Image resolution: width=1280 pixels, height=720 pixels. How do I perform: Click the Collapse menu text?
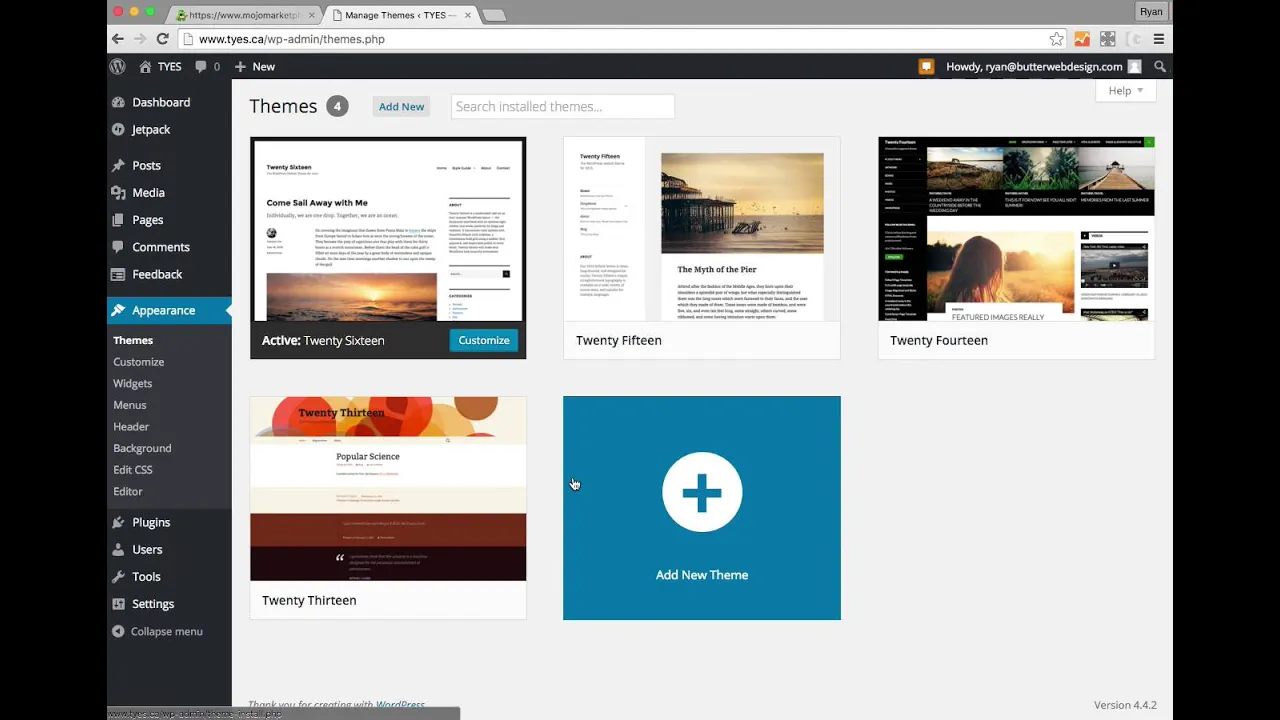click(x=166, y=631)
